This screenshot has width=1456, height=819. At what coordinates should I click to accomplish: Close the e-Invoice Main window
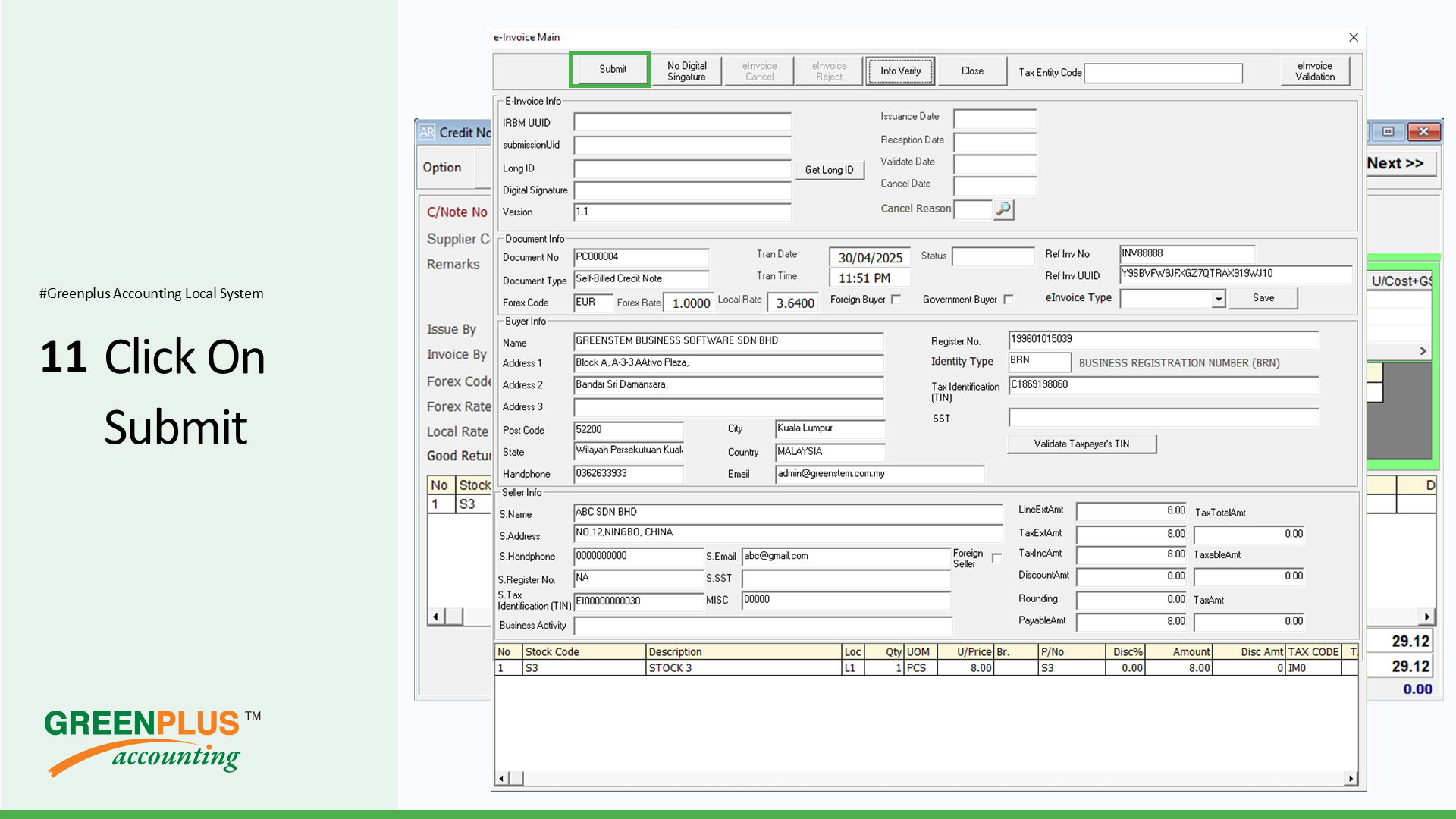click(x=1354, y=37)
